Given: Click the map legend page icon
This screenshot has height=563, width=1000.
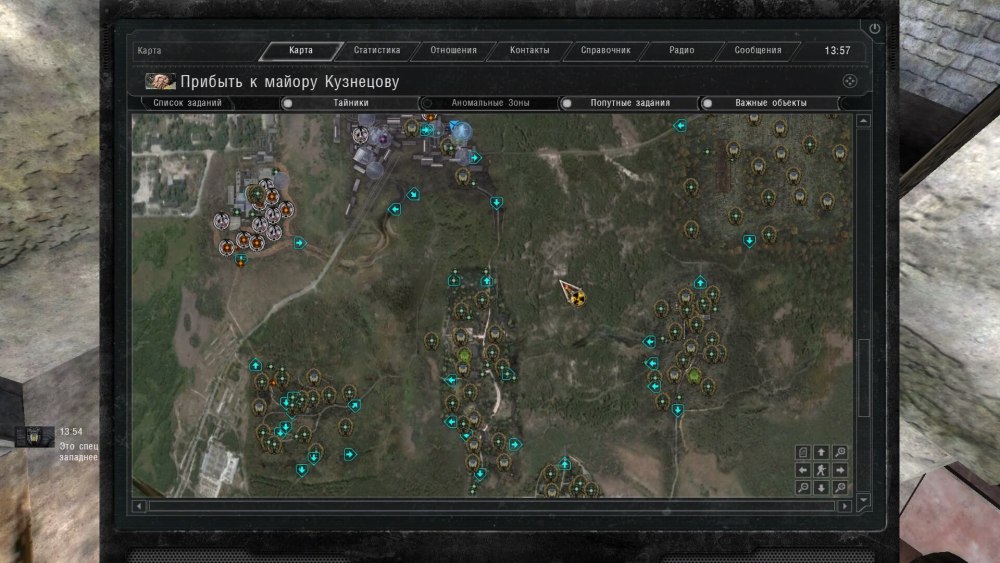Looking at the screenshot, I should click(803, 452).
